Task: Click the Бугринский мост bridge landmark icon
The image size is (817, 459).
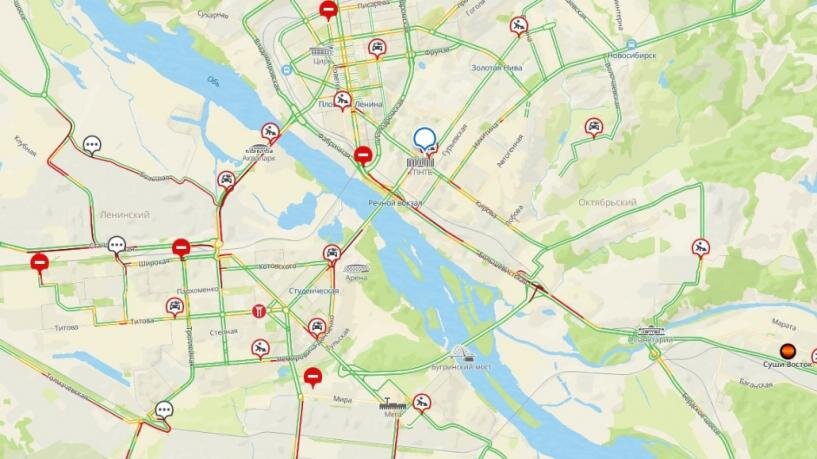Action: pyautogui.click(x=461, y=354)
